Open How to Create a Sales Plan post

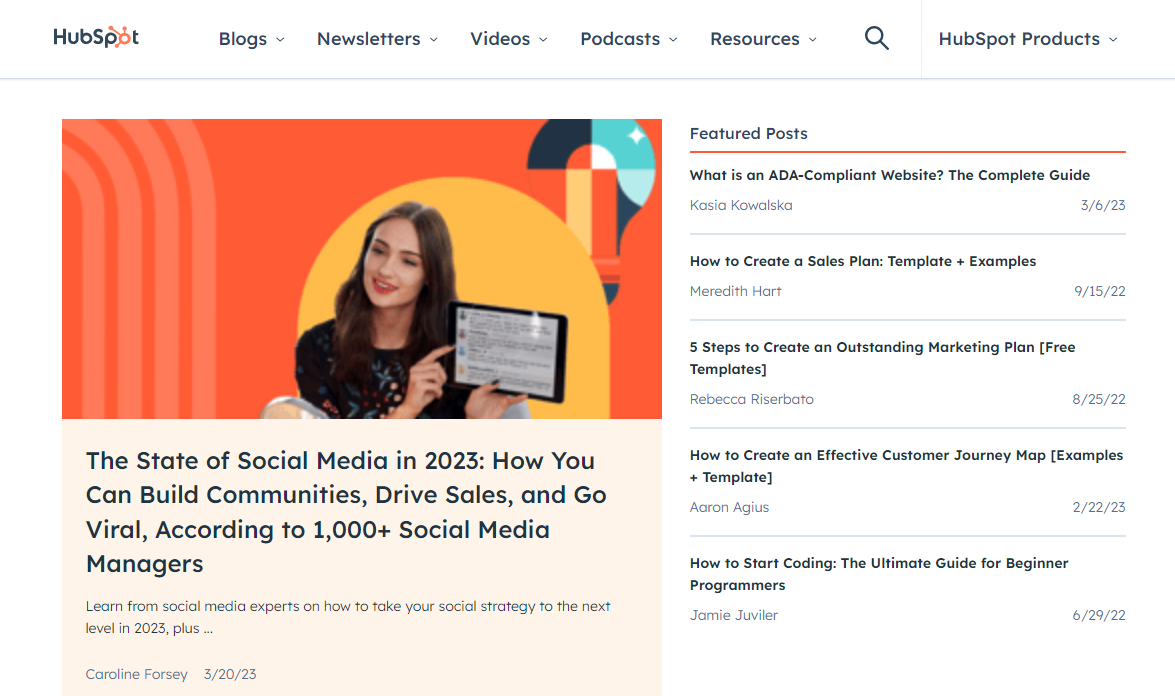863,261
